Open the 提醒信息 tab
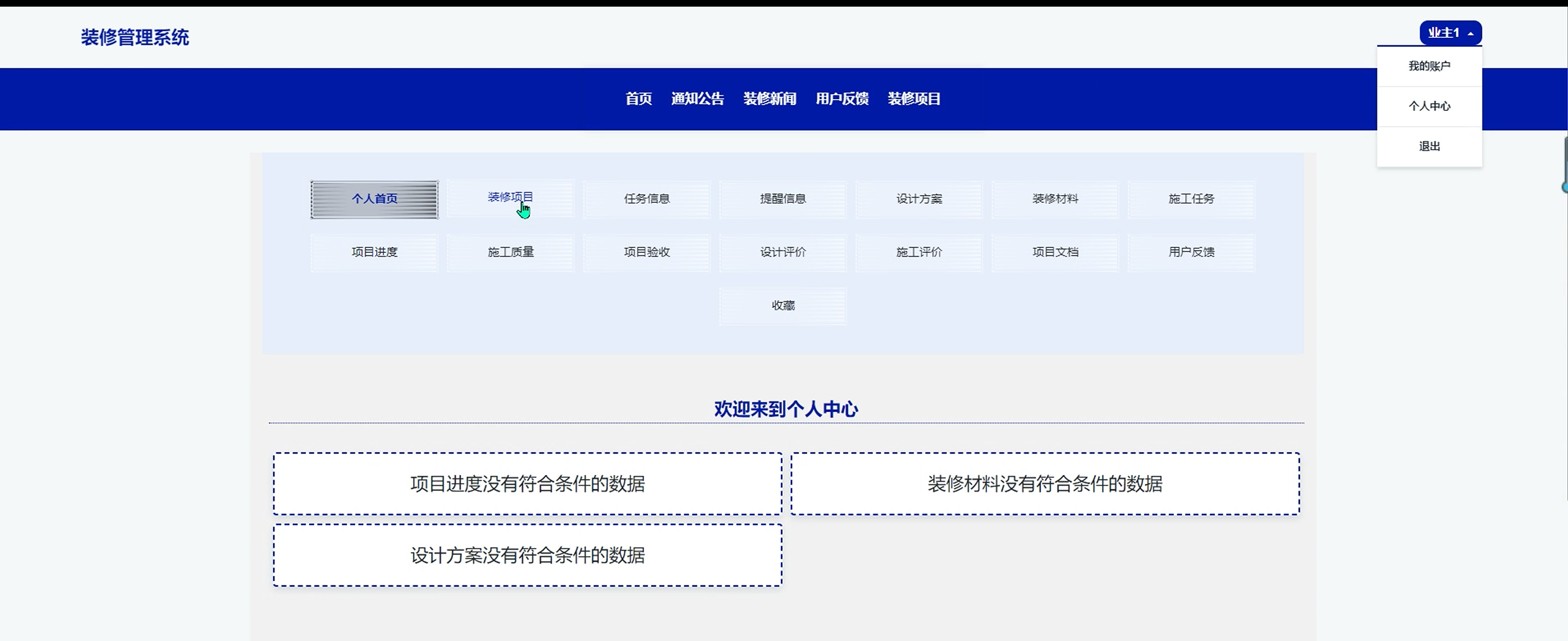1568x641 pixels. tap(783, 199)
